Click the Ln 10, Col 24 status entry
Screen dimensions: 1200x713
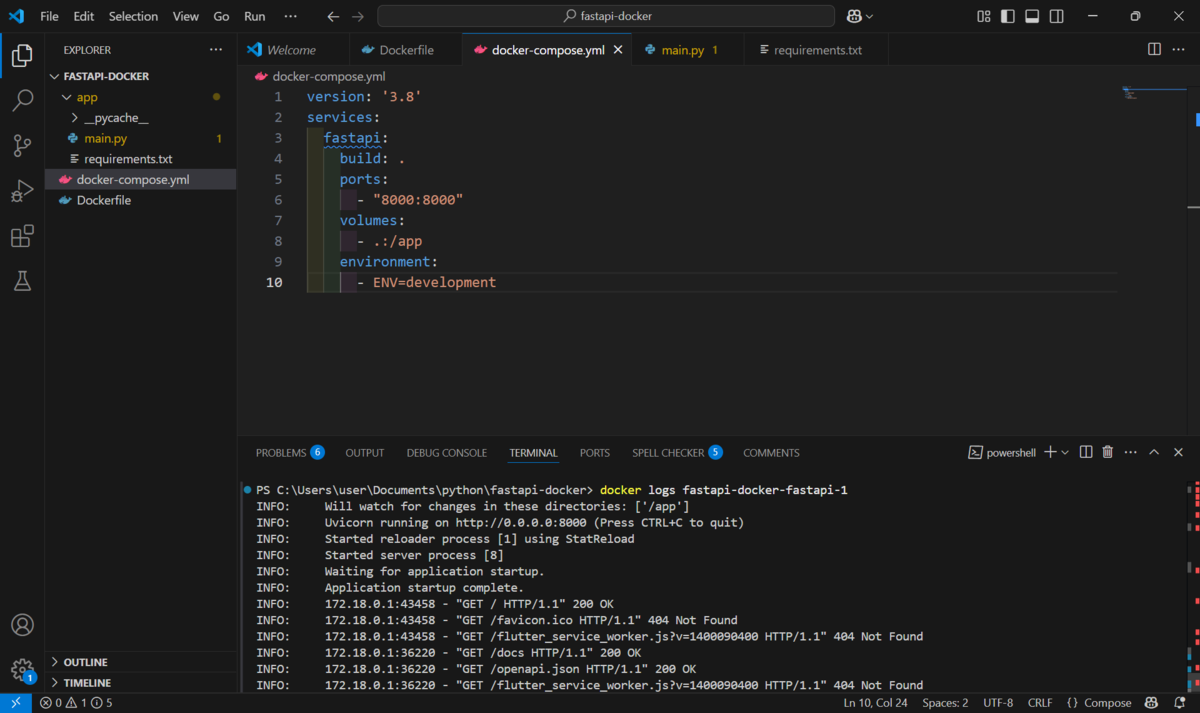pos(877,703)
